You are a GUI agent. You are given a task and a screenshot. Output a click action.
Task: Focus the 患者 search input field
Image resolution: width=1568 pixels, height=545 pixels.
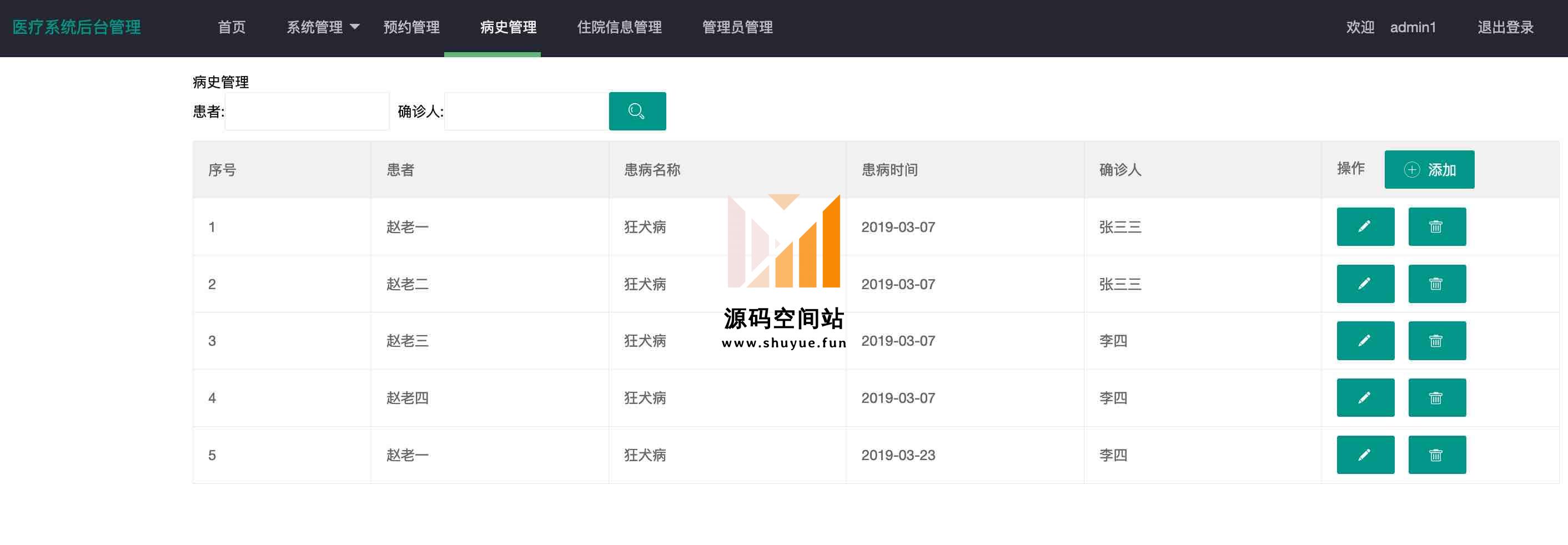click(307, 112)
